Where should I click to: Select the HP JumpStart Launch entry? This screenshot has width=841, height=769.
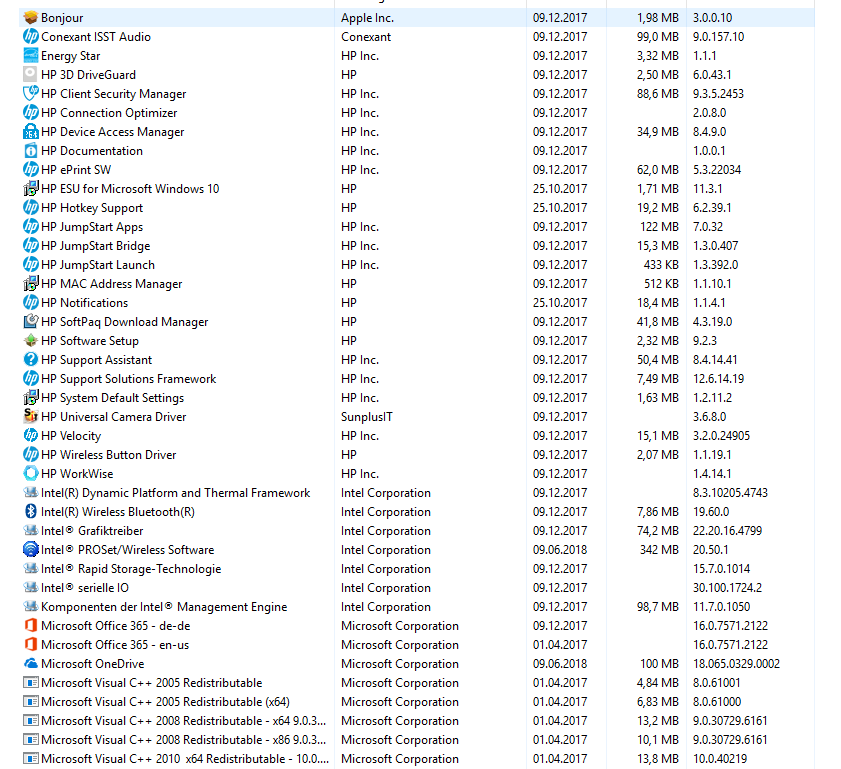pos(417,265)
